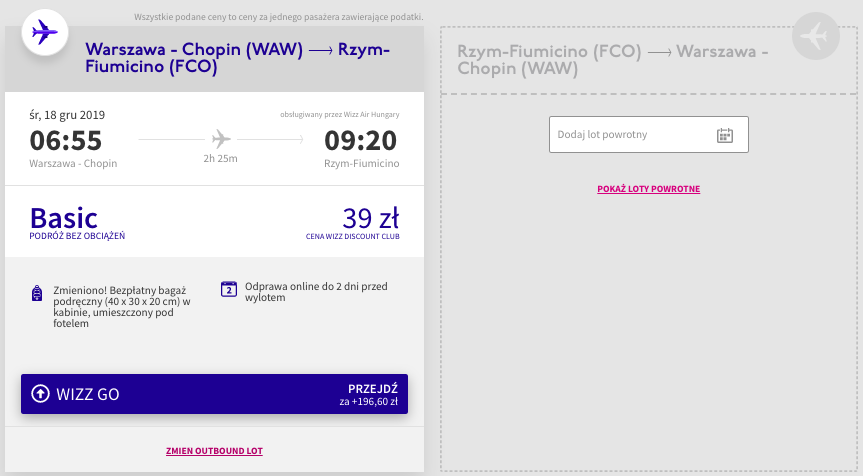This screenshot has height=476, width=863.
Task: Click the 09:20 arrival time
Action: click(x=361, y=140)
